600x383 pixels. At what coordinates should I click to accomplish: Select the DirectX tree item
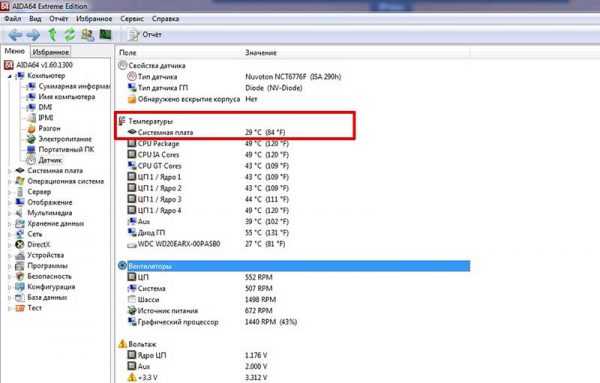[38, 244]
